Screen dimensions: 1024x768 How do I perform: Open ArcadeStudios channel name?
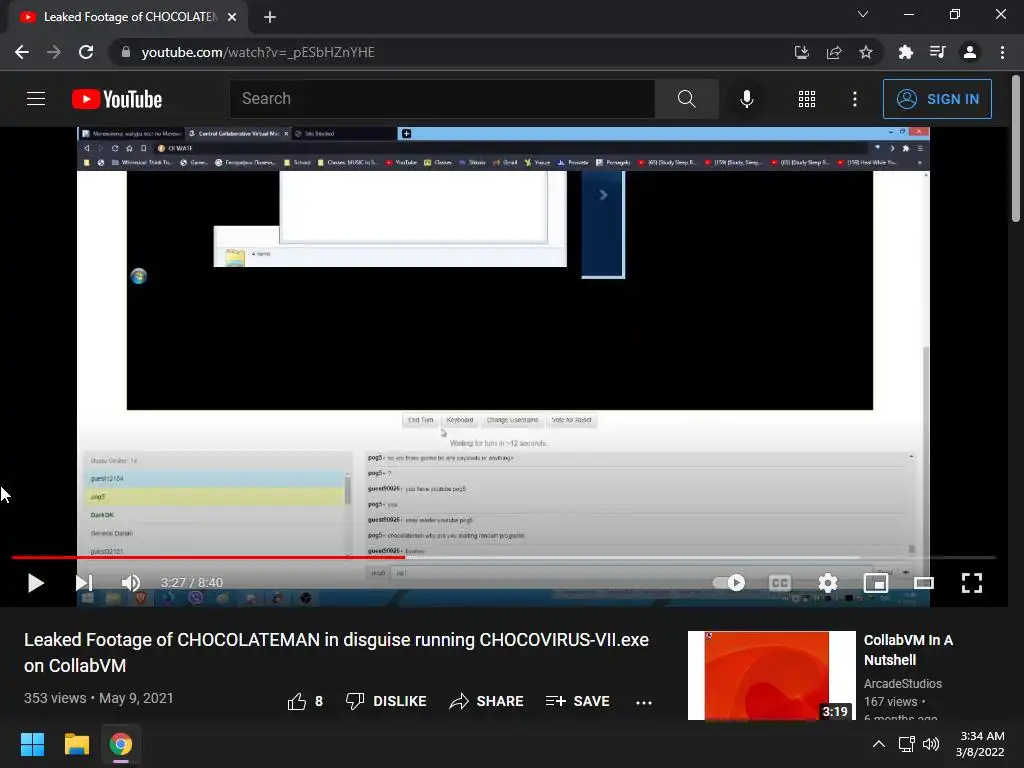click(x=903, y=683)
